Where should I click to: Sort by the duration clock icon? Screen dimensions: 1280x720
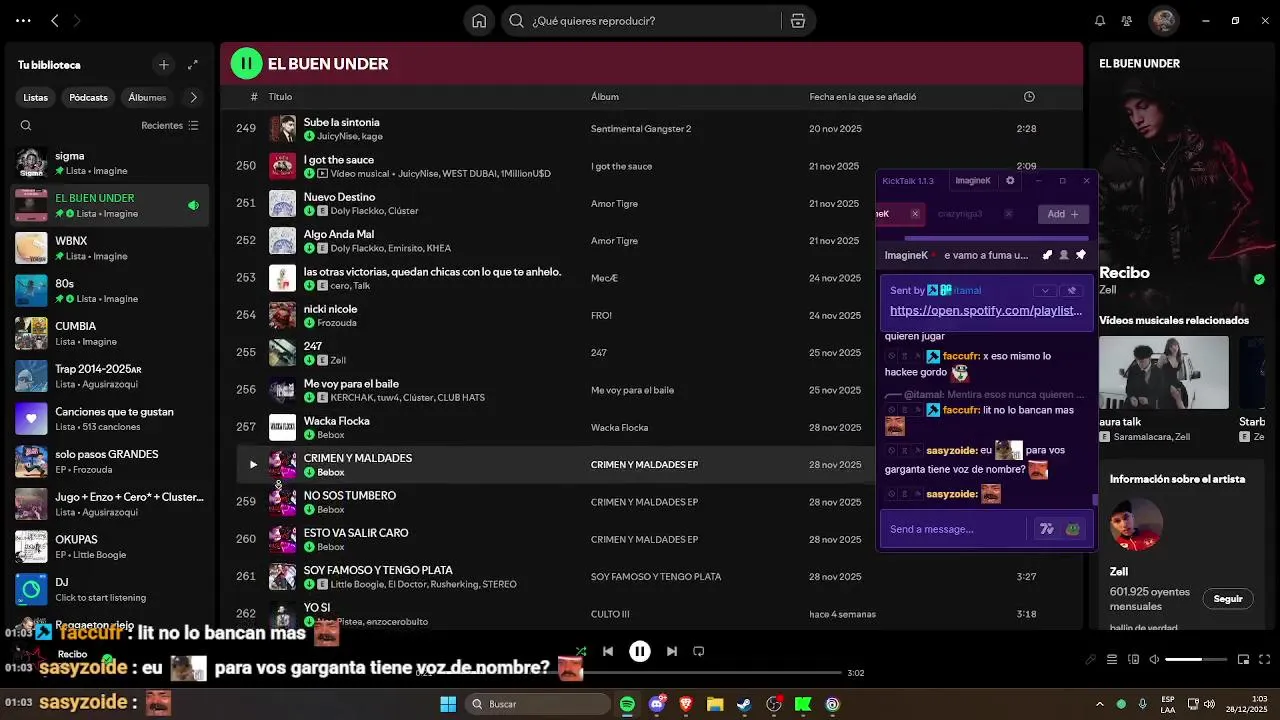click(1029, 97)
